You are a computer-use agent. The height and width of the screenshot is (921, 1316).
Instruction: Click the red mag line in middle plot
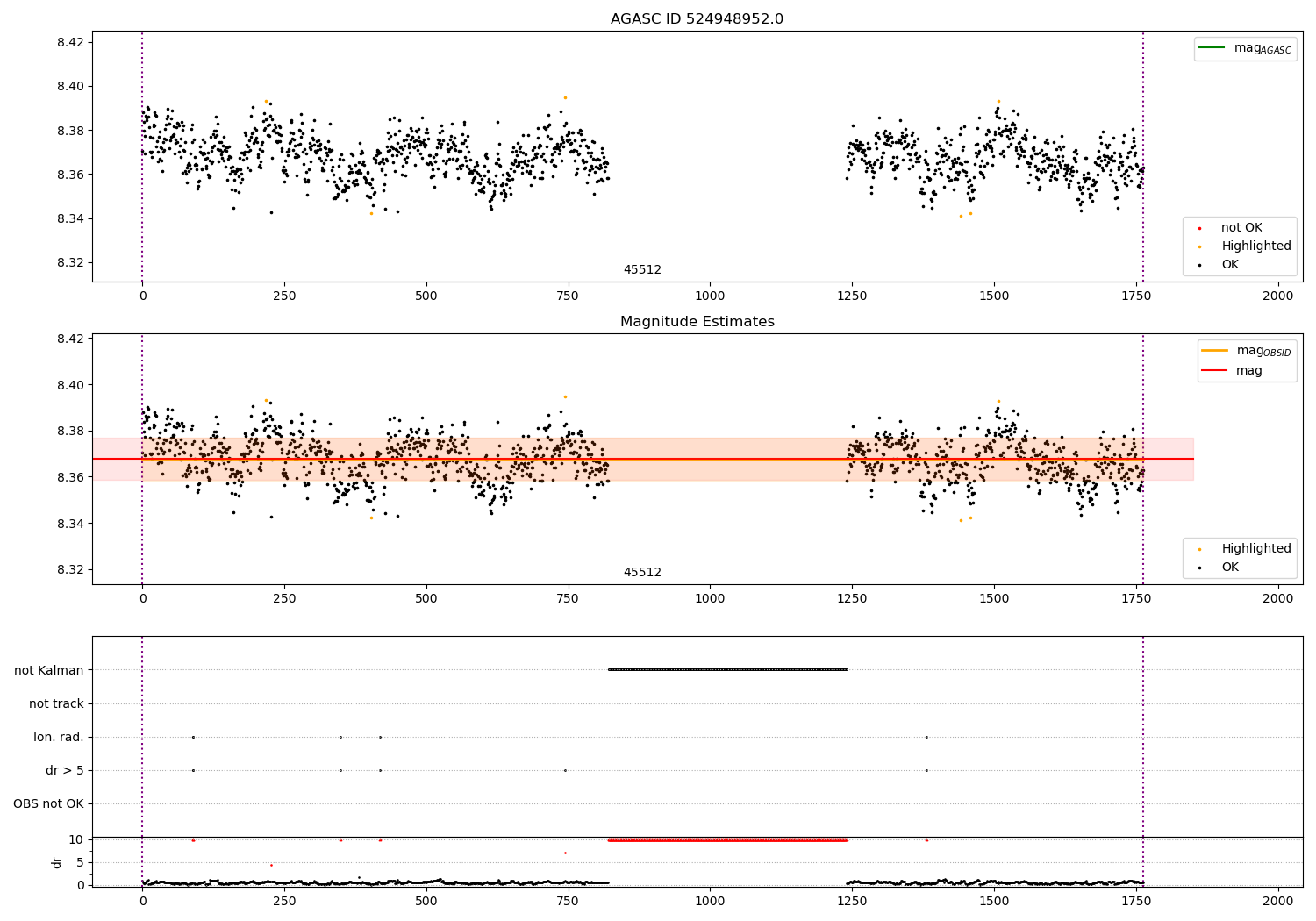pos(643,459)
